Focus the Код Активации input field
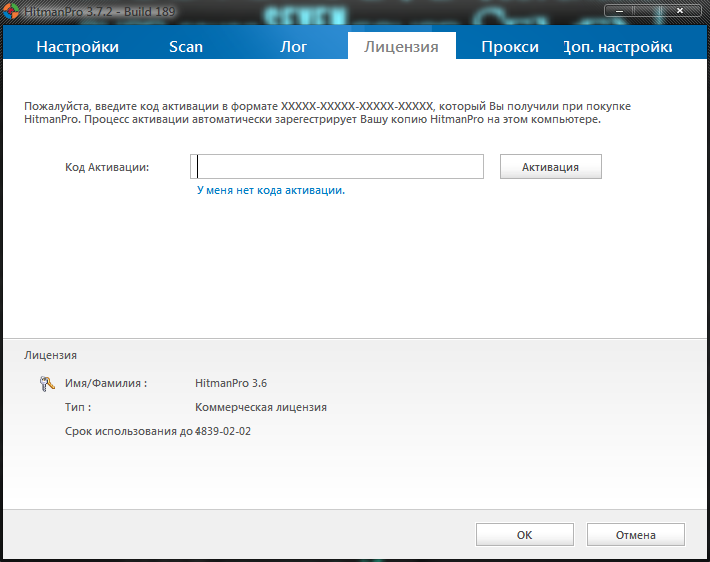The width and height of the screenshot is (710, 562). click(x=337, y=167)
